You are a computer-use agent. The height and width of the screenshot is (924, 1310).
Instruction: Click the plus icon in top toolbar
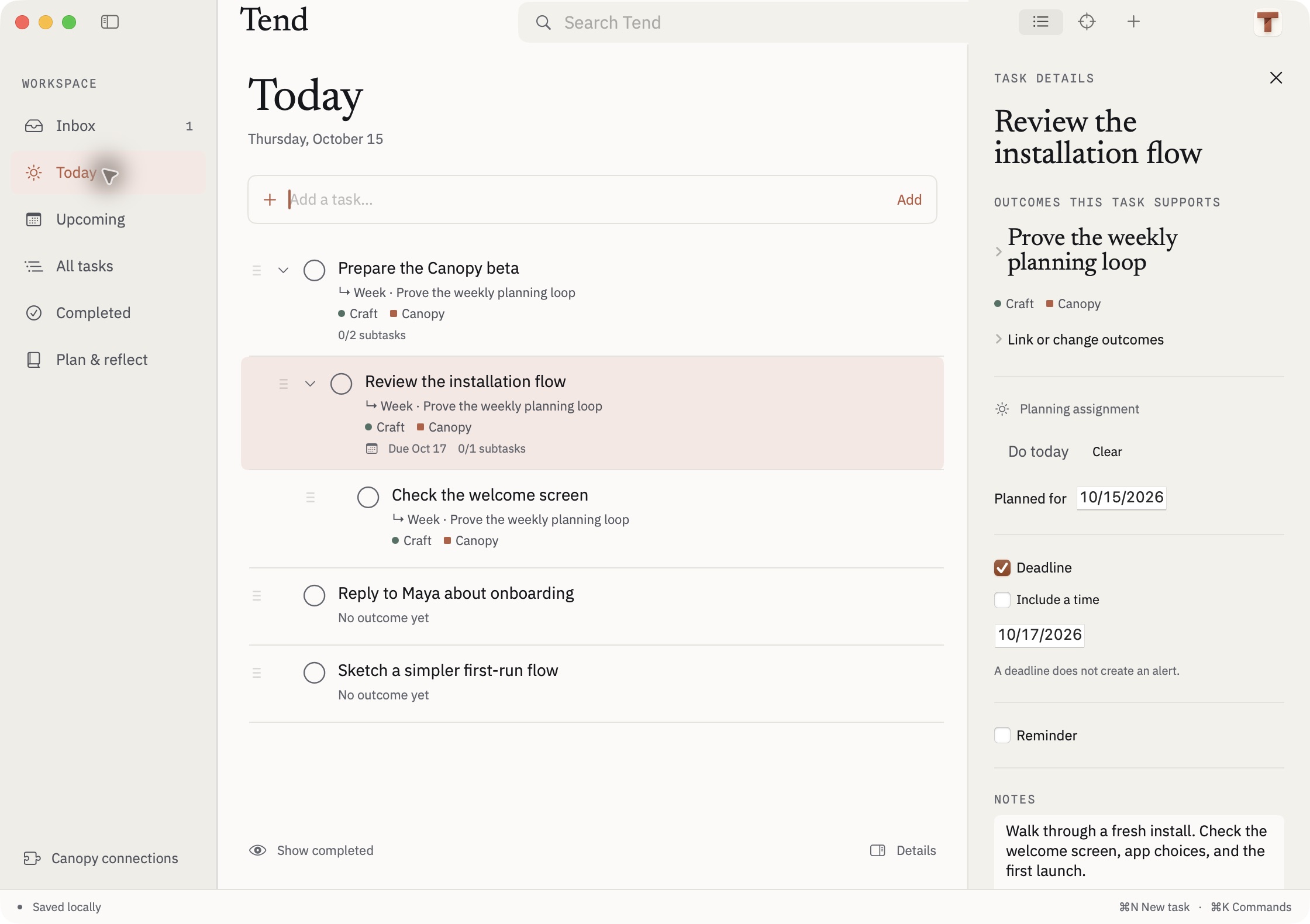1133,22
